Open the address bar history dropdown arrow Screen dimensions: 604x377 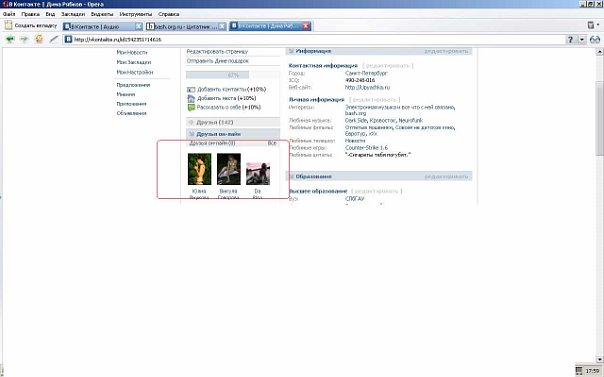tap(582, 40)
